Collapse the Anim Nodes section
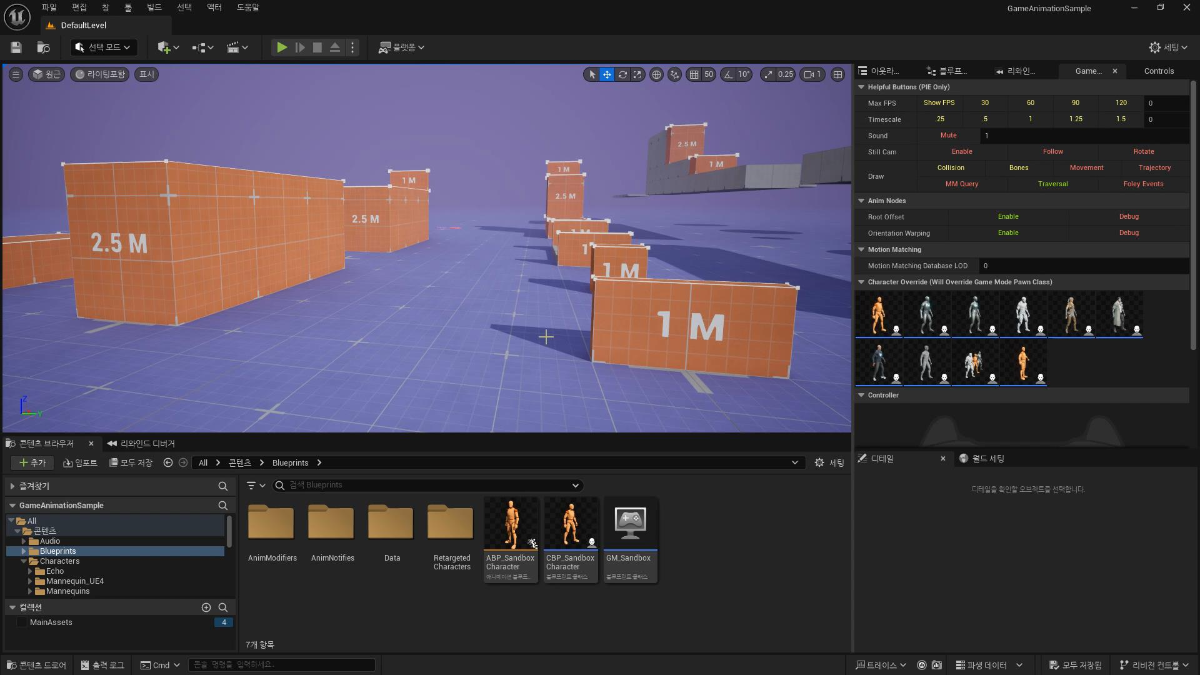The image size is (1200, 675). coord(862,201)
